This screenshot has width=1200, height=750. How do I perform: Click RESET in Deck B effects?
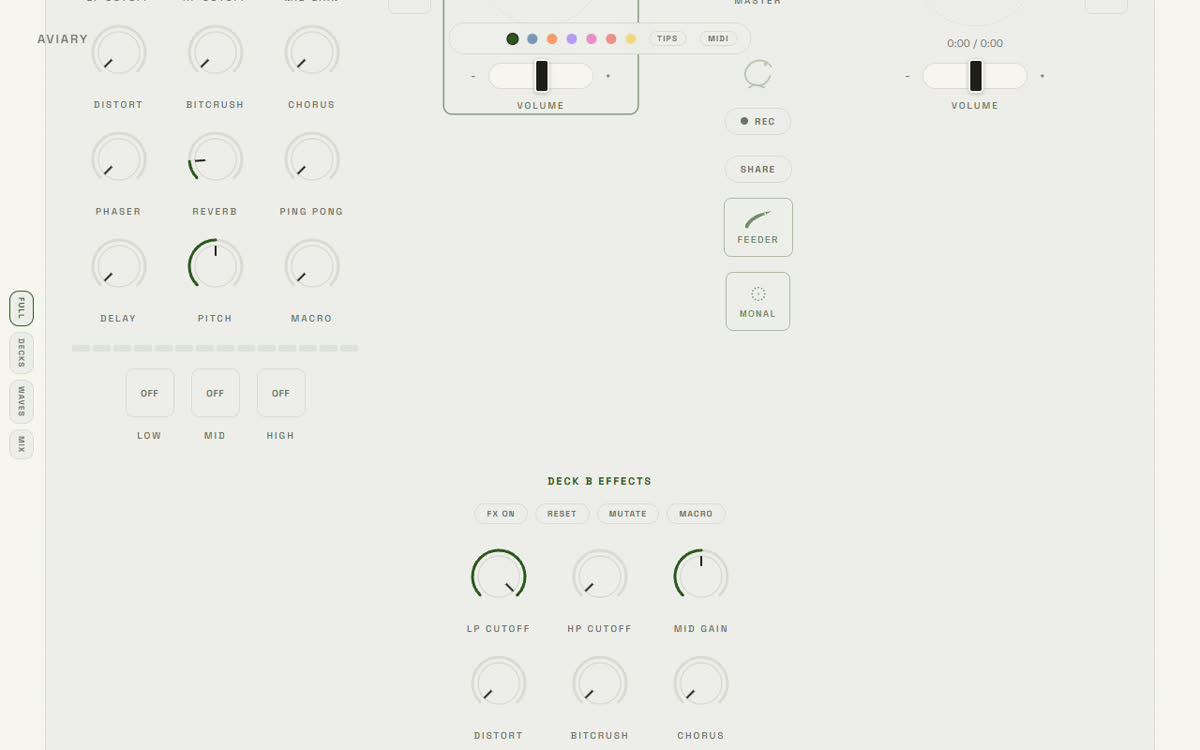tap(562, 514)
